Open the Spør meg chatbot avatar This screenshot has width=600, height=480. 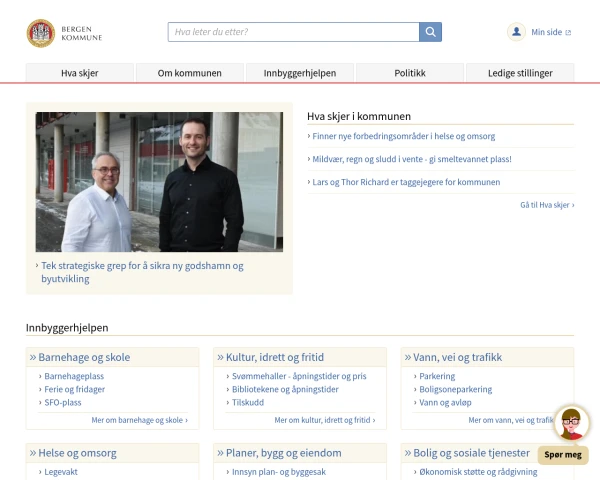(x=570, y=424)
